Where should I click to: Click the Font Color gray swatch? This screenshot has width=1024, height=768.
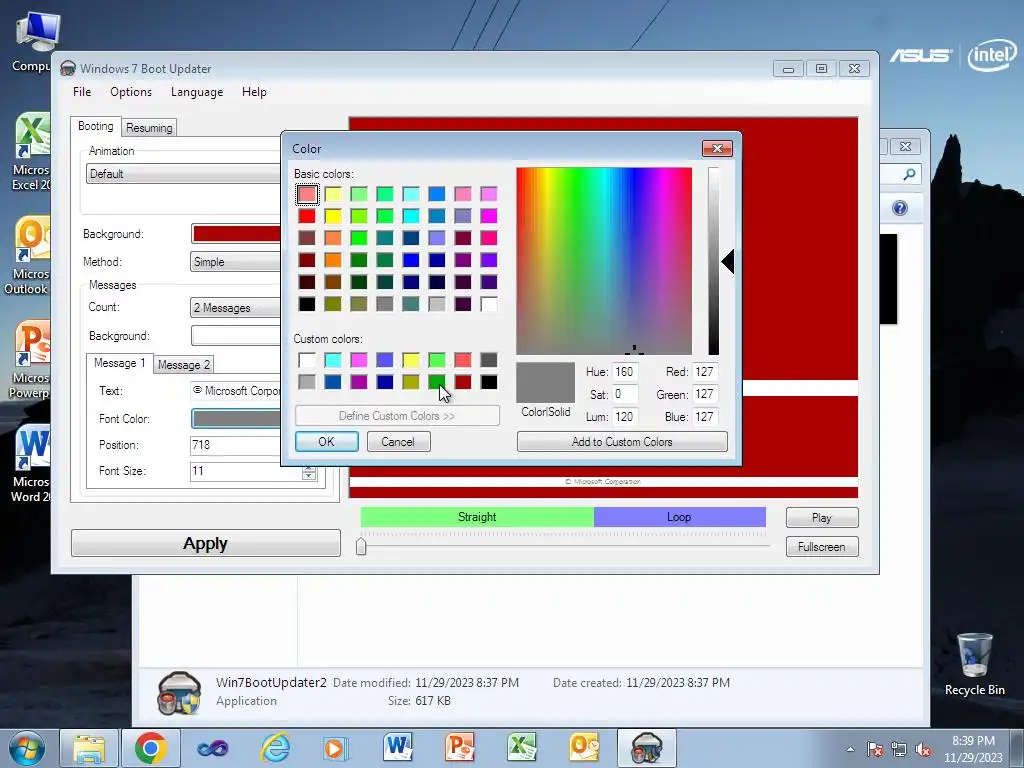pos(237,419)
